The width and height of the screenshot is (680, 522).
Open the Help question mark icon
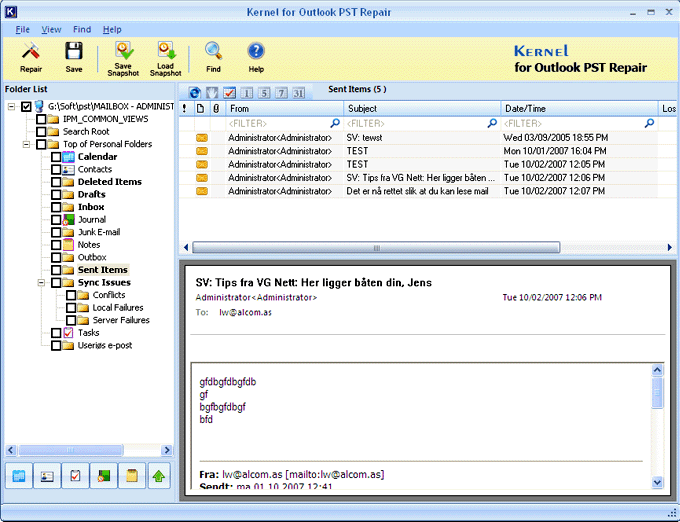coord(256,51)
